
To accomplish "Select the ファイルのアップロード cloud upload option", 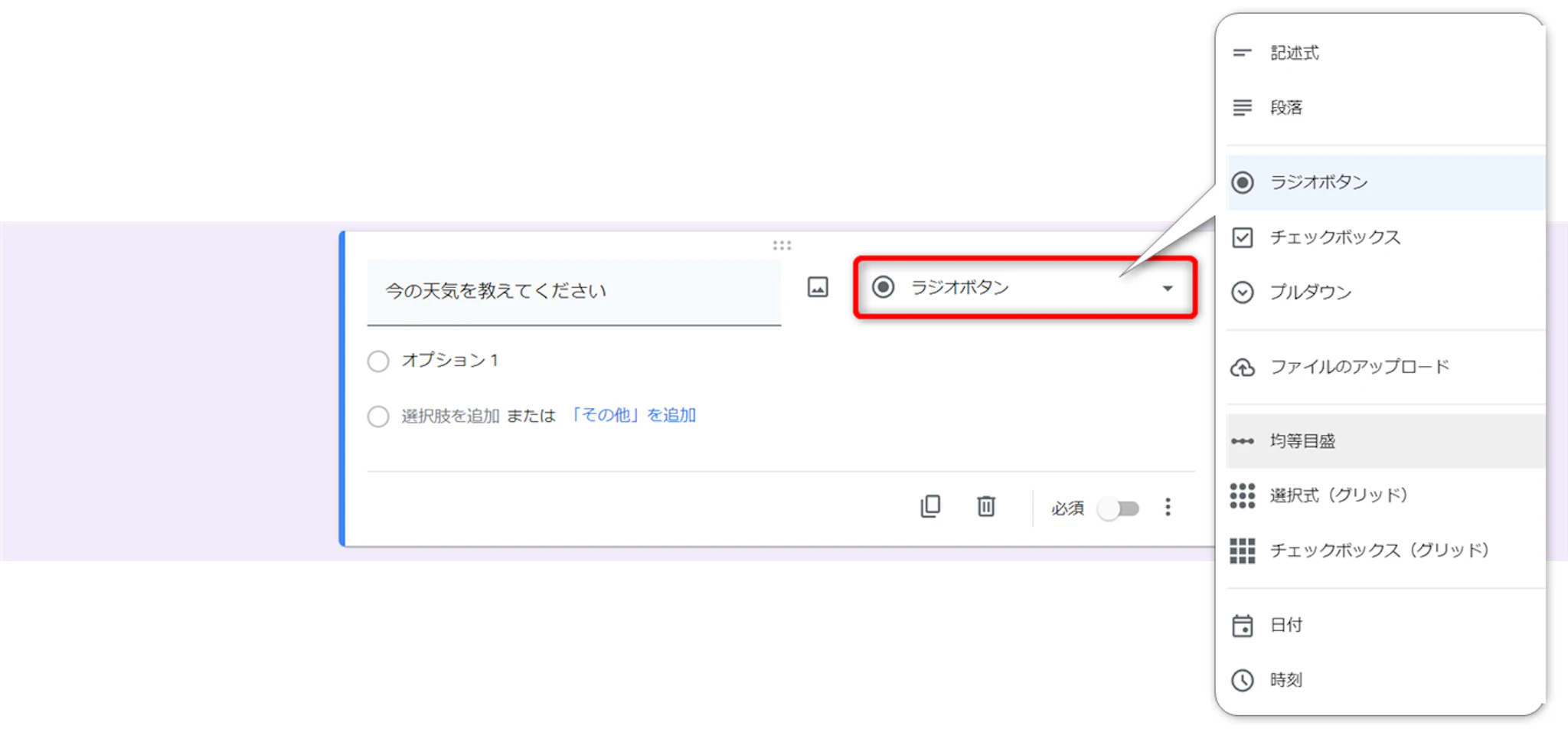I will 1359,367.
